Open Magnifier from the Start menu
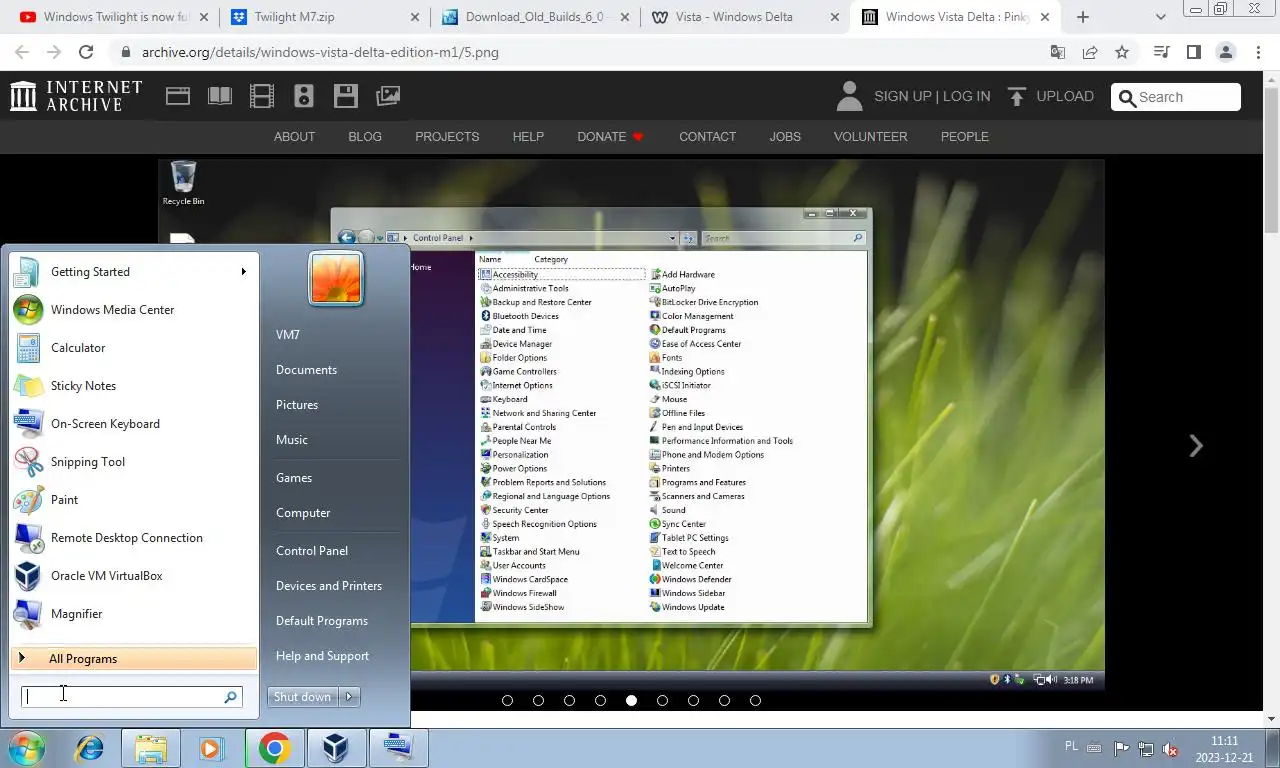The height and width of the screenshot is (768, 1280). (134, 614)
